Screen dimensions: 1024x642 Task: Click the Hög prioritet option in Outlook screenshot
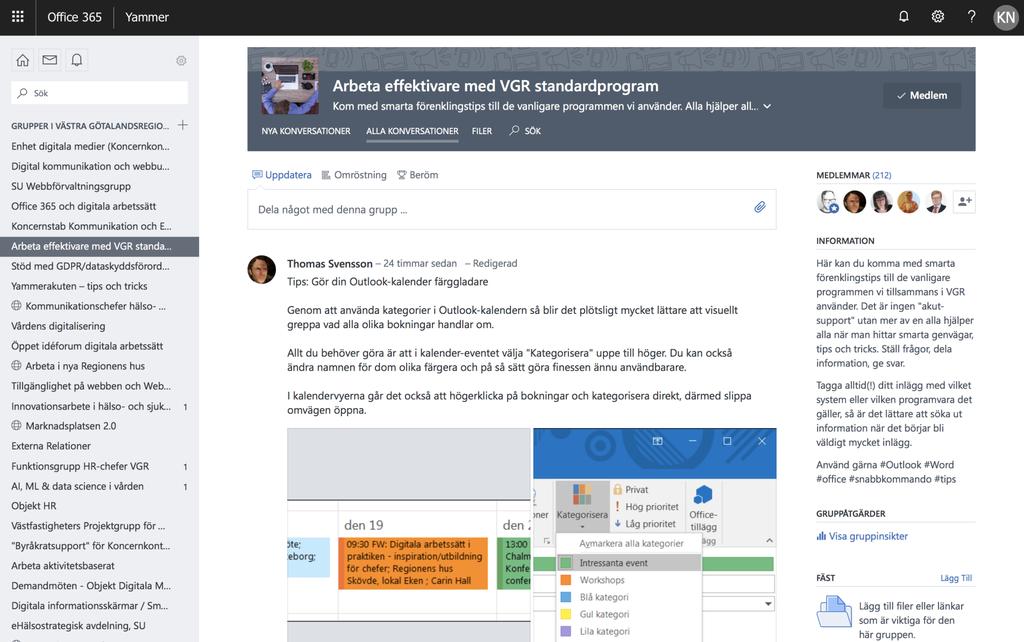click(x=646, y=506)
